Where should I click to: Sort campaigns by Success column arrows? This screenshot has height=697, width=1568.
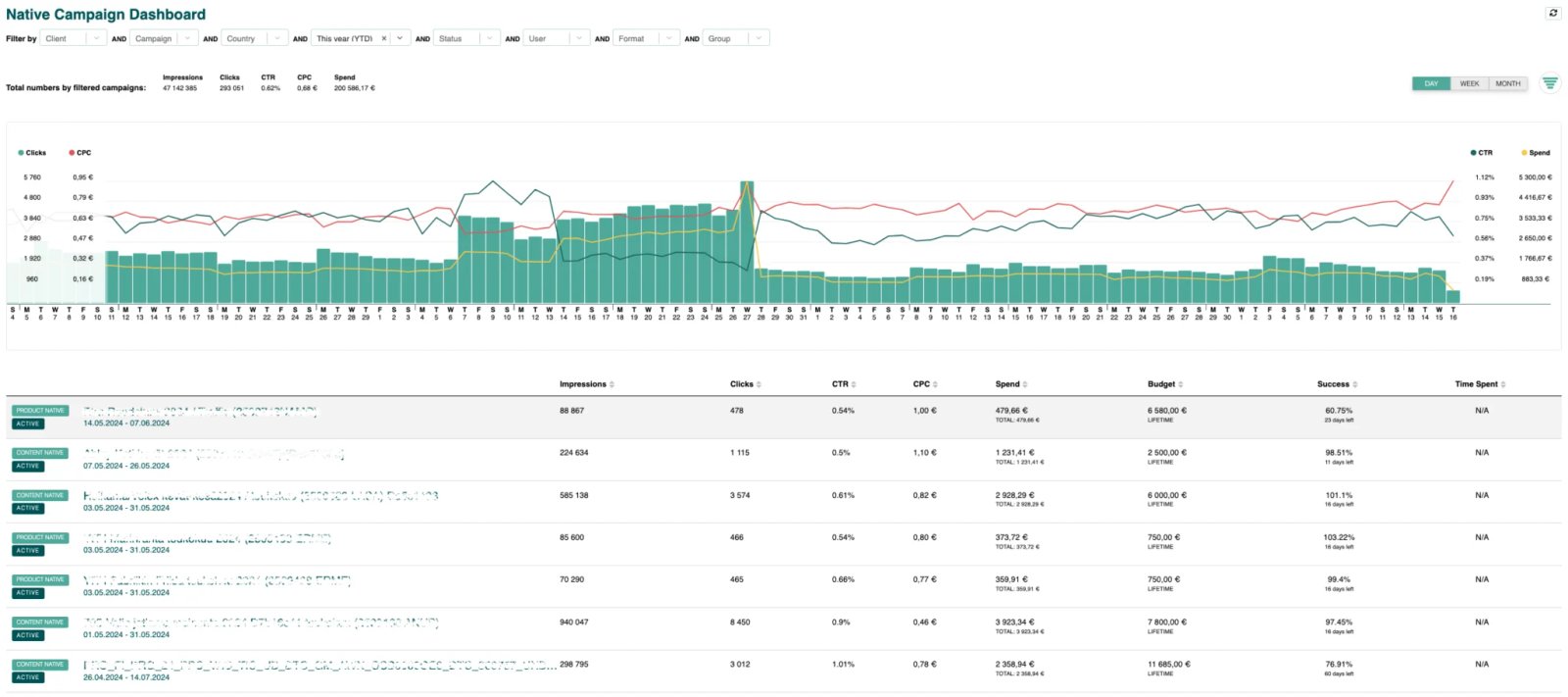pos(1355,384)
